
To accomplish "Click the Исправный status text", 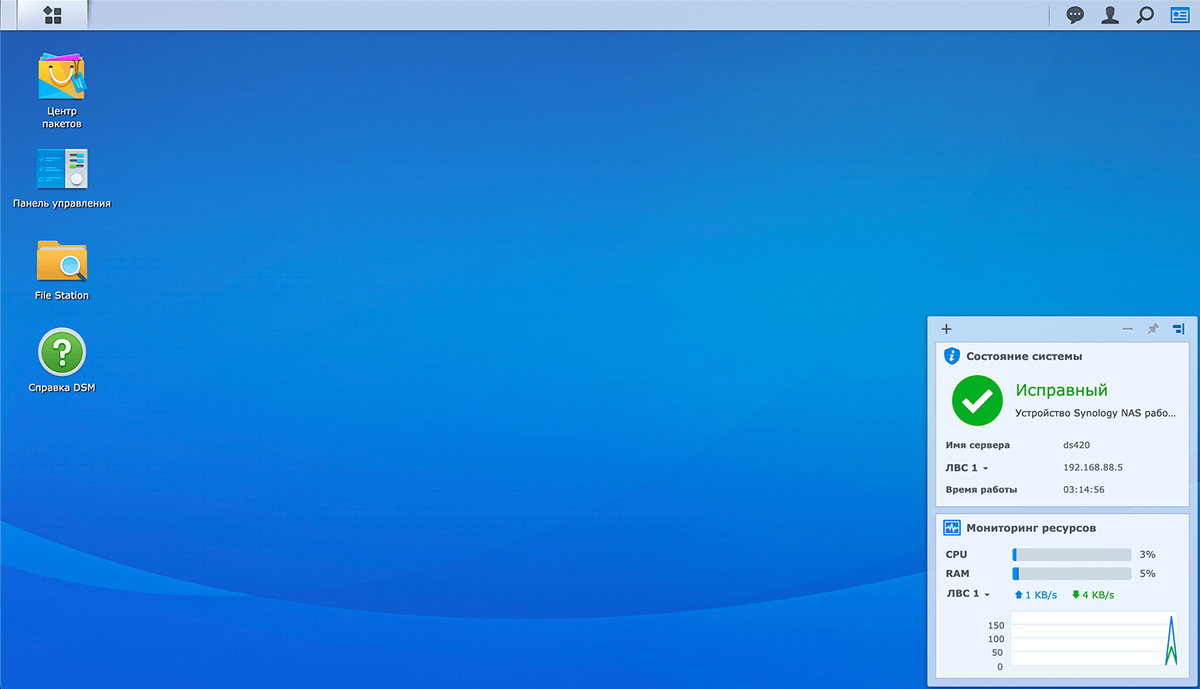I will (1062, 390).
